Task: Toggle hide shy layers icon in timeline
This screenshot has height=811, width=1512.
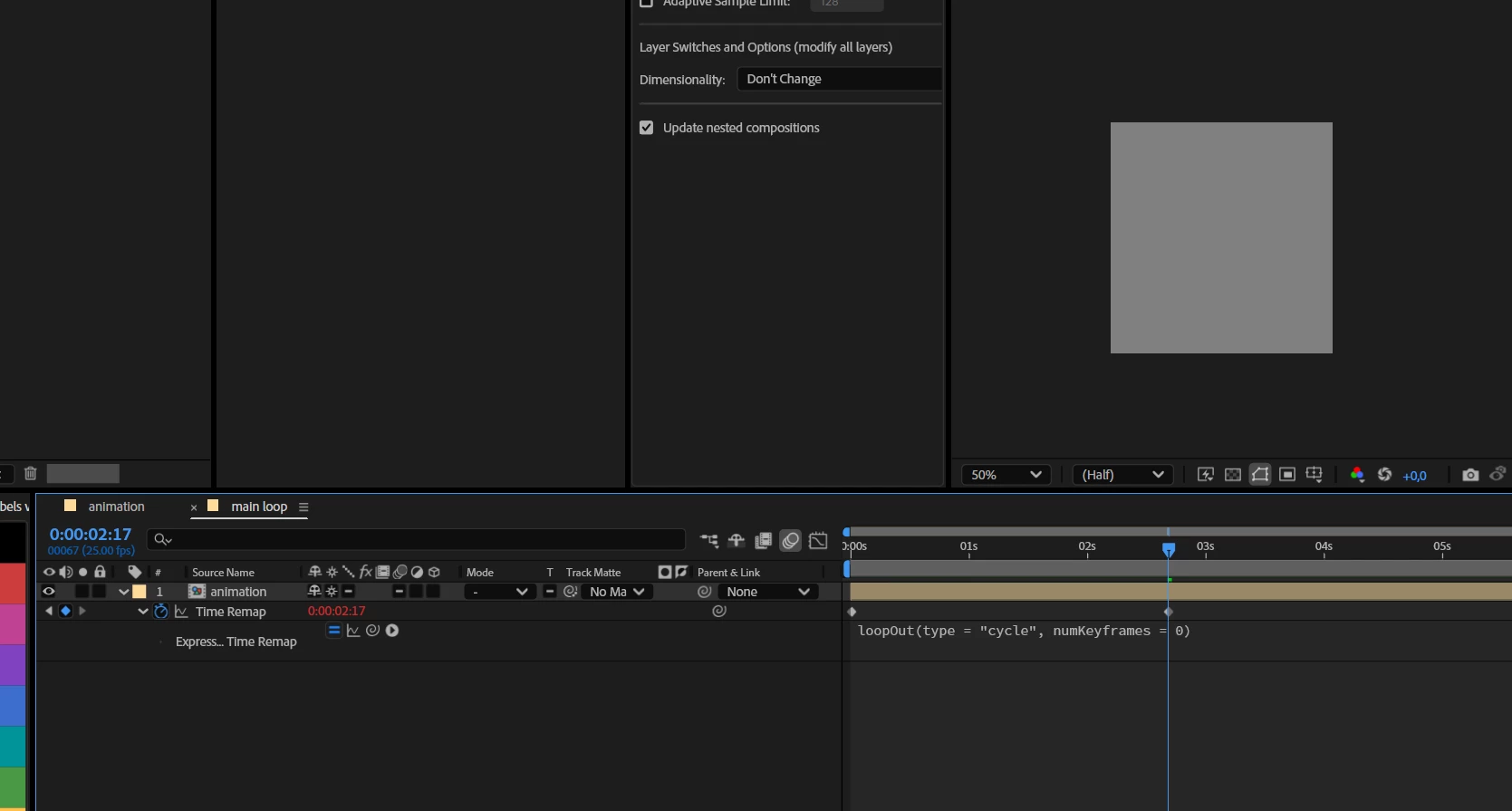Action: tap(737, 541)
